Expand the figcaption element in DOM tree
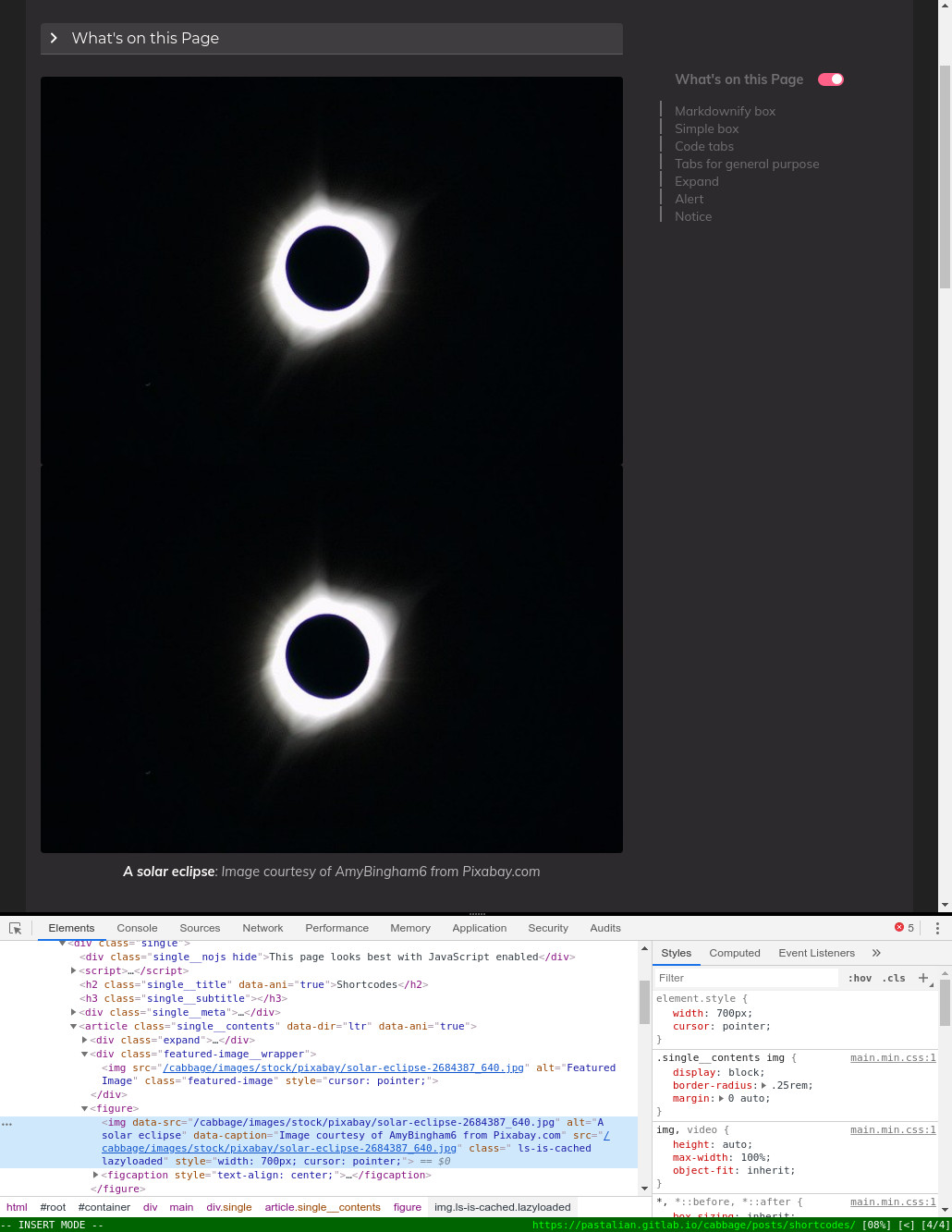952x1232 pixels. [x=96, y=1175]
